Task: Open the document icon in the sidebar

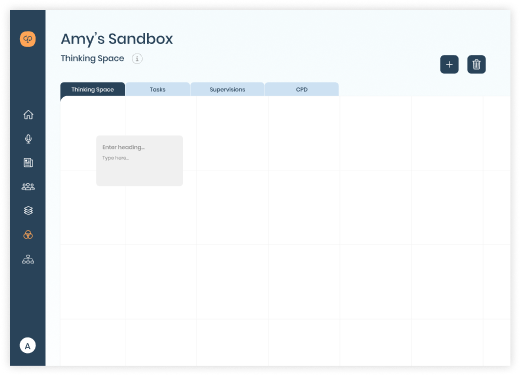Action: 28,163
